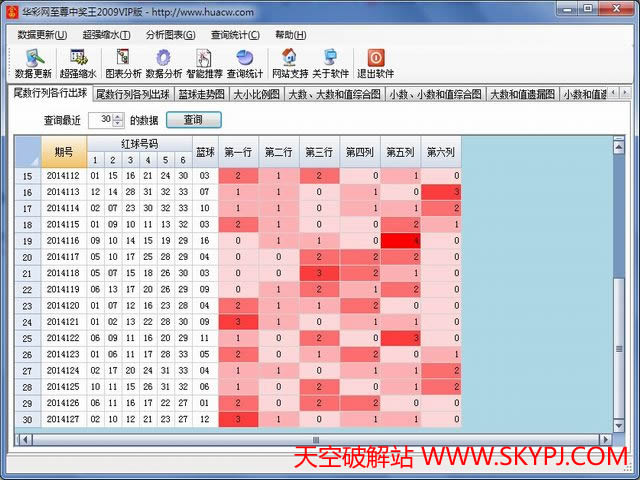
Task: Open the 分析图表(G) menu
Action: [x=172, y=34]
